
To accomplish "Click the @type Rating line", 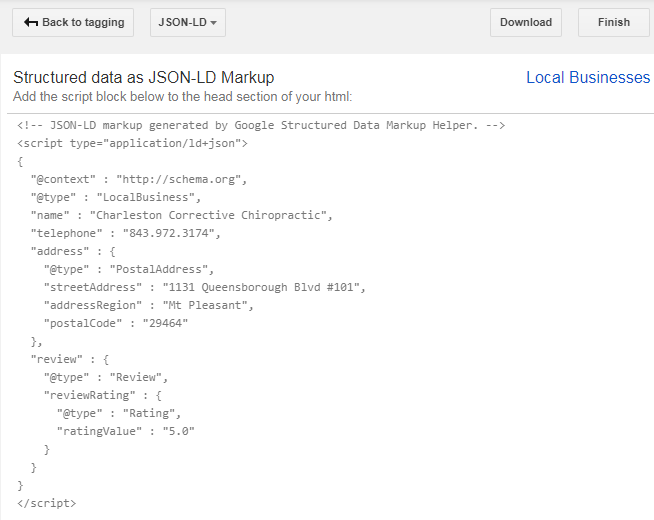I will (x=119, y=413).
